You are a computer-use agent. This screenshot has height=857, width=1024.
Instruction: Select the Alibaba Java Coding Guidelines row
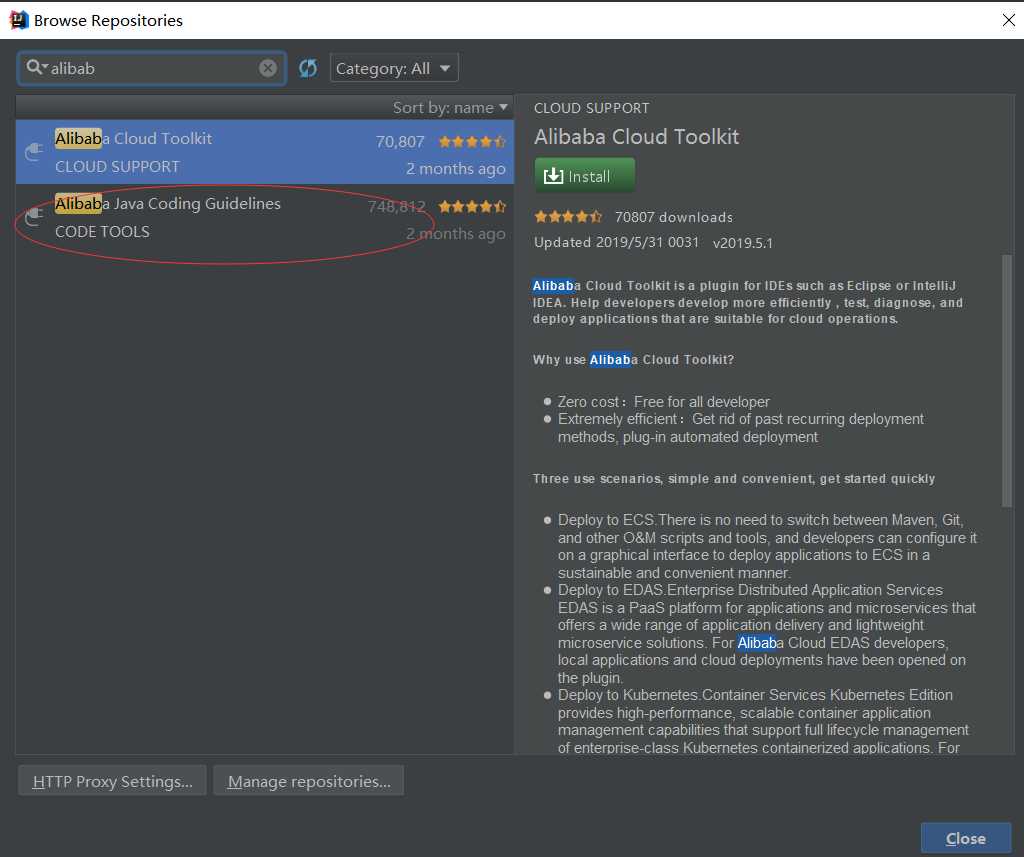264,217
